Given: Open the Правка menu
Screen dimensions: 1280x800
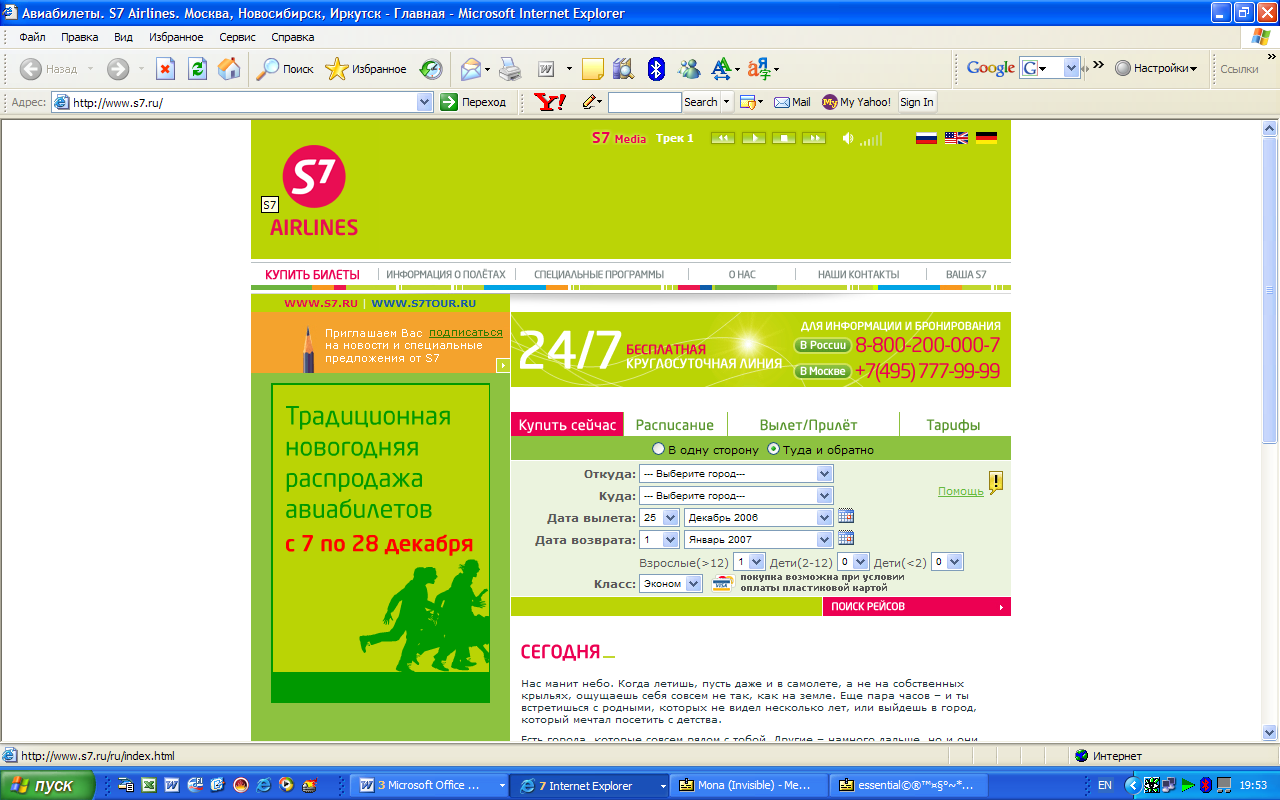Looking at the screenshot, I should [79, 37].
